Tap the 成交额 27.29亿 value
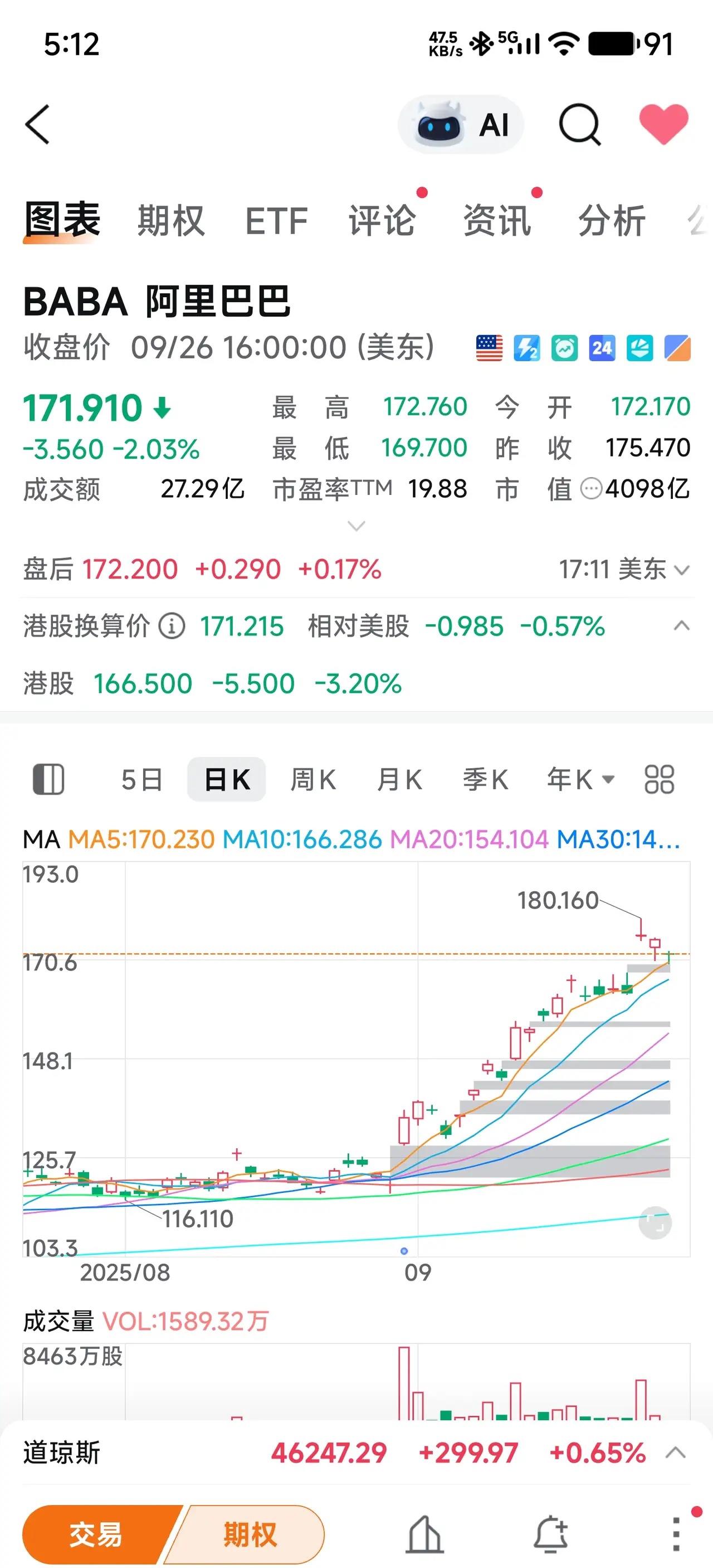Screen dimensions: 713x1568 [x=202, y=488]
